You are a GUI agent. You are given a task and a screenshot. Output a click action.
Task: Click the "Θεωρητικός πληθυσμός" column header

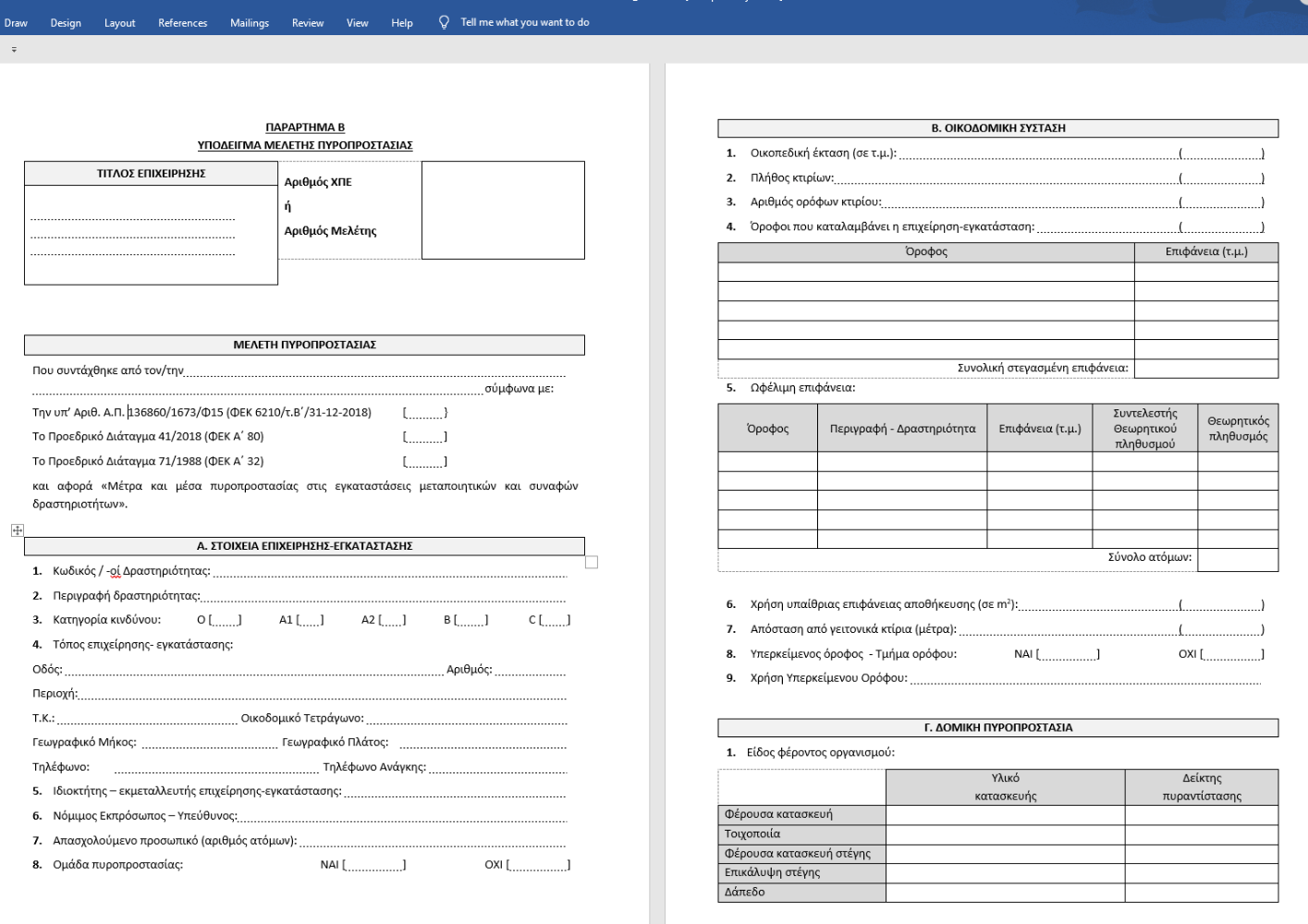click(x=1238, y=429)
